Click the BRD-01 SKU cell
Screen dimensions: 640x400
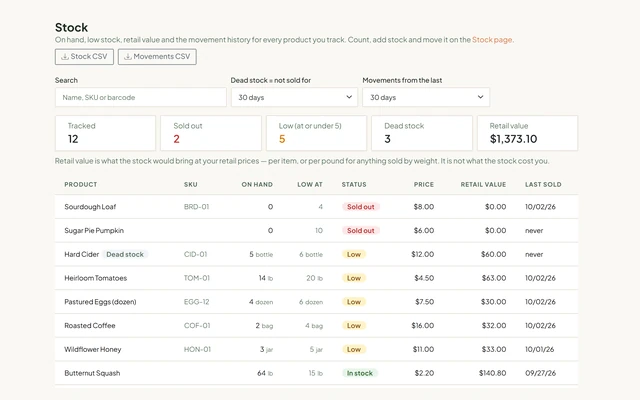tap(196, 207)
